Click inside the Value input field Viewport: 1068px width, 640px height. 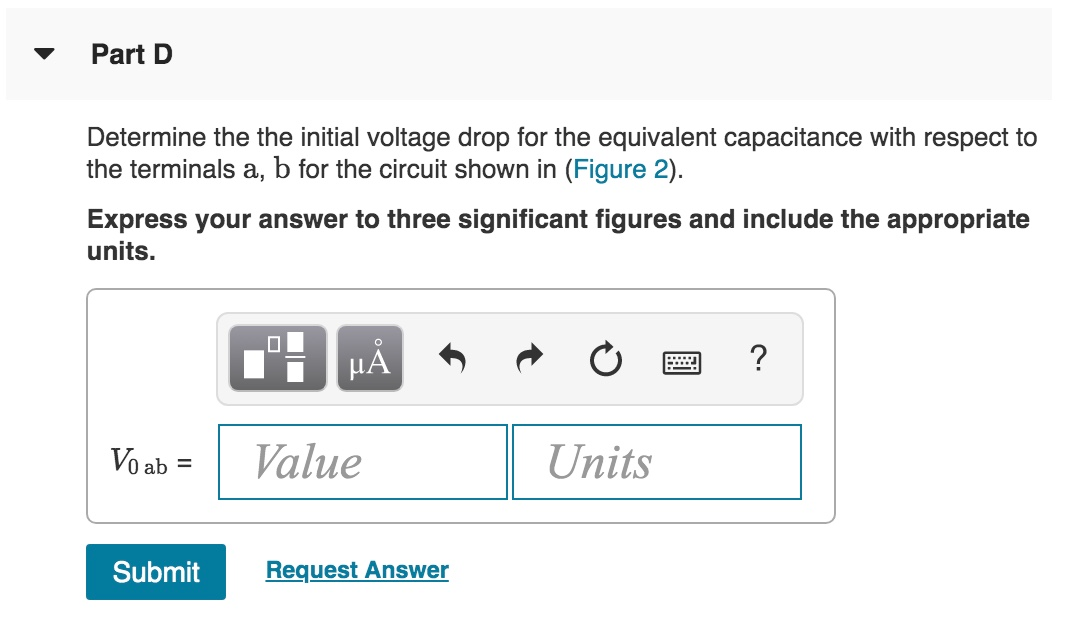(x=362, y=461)
